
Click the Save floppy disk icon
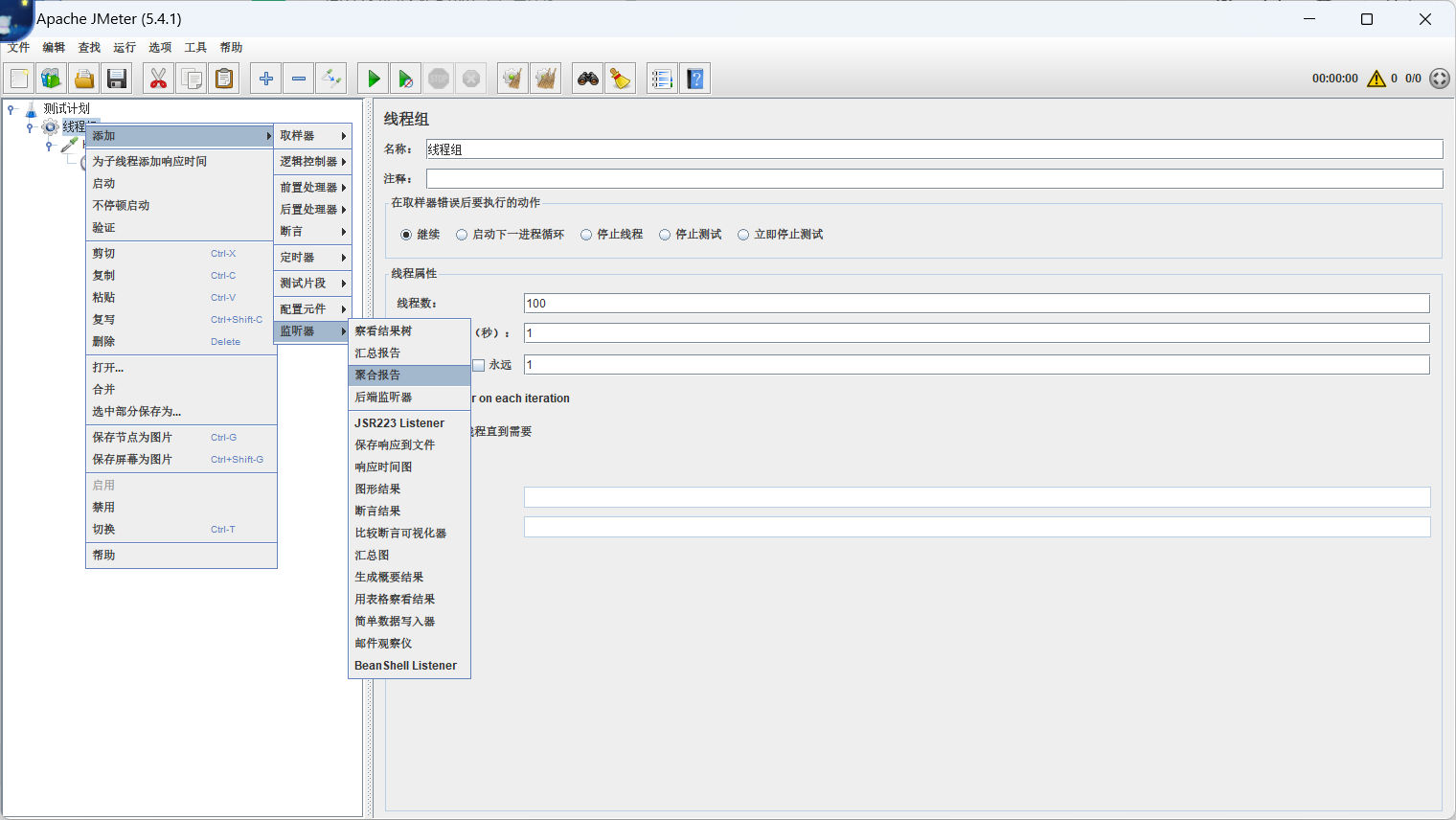click(x=117, y=79)
